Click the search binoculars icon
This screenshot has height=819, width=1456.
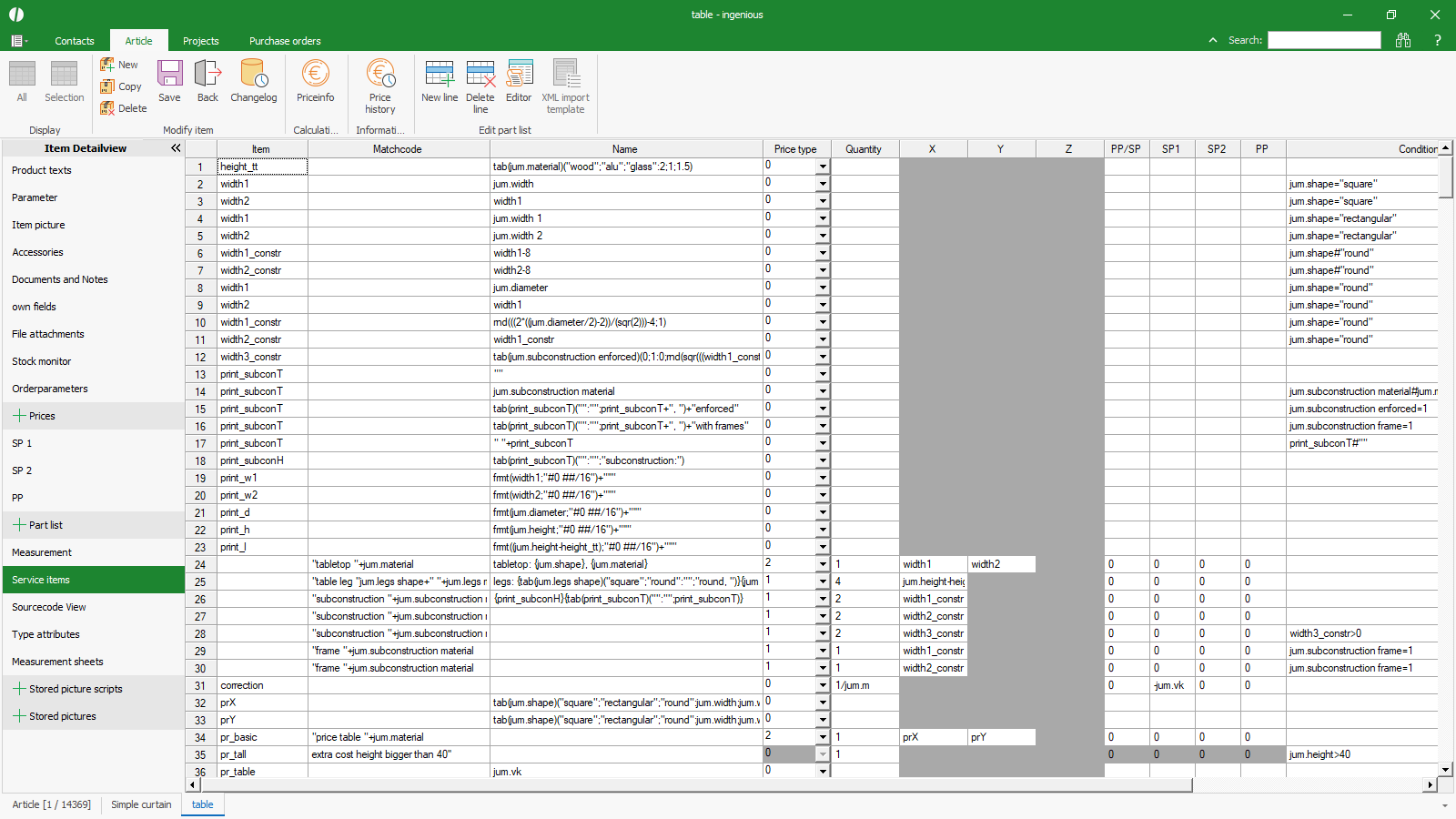[1403, 40]
